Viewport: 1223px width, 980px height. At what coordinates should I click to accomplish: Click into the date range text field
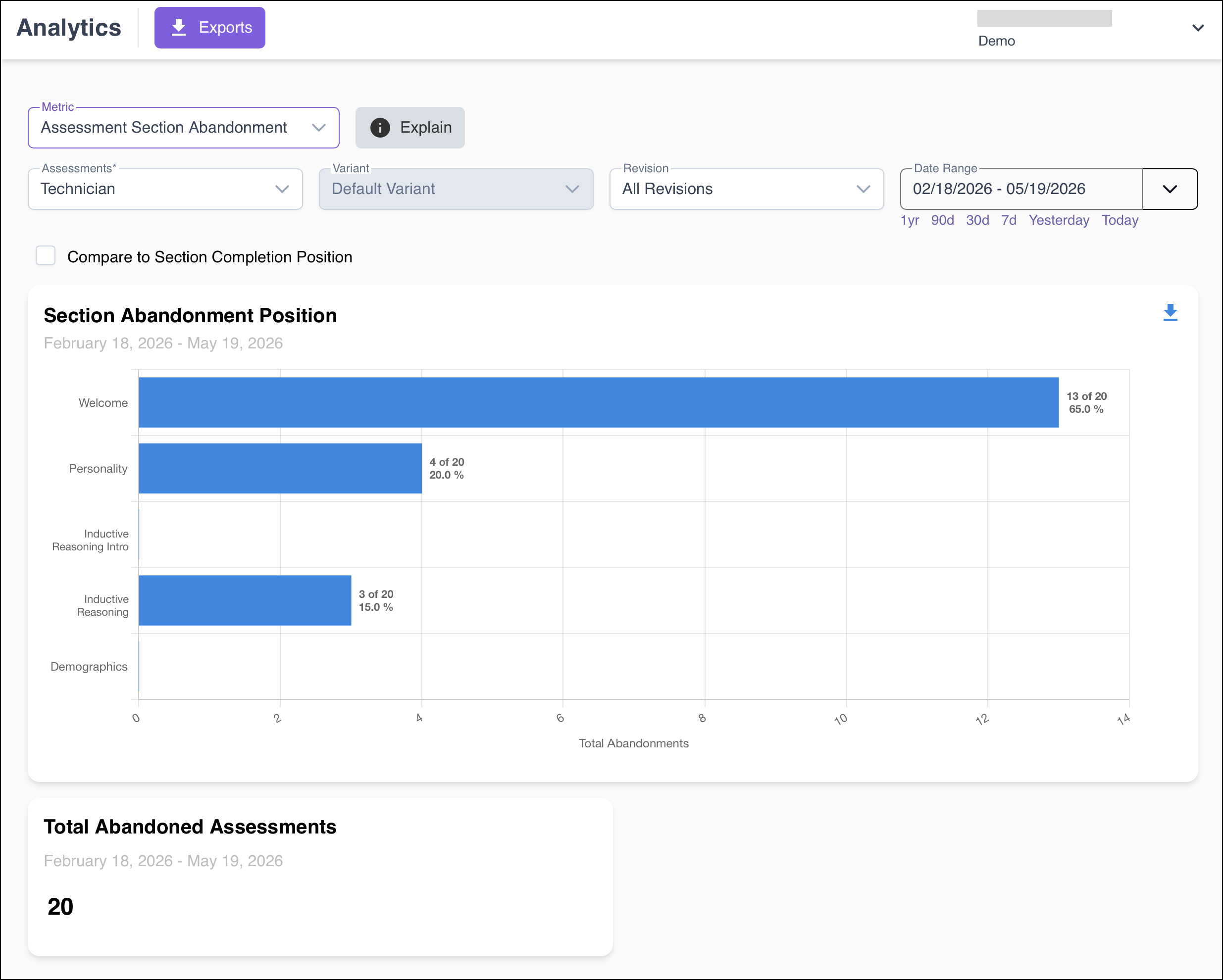click(x=1021, y=189)
